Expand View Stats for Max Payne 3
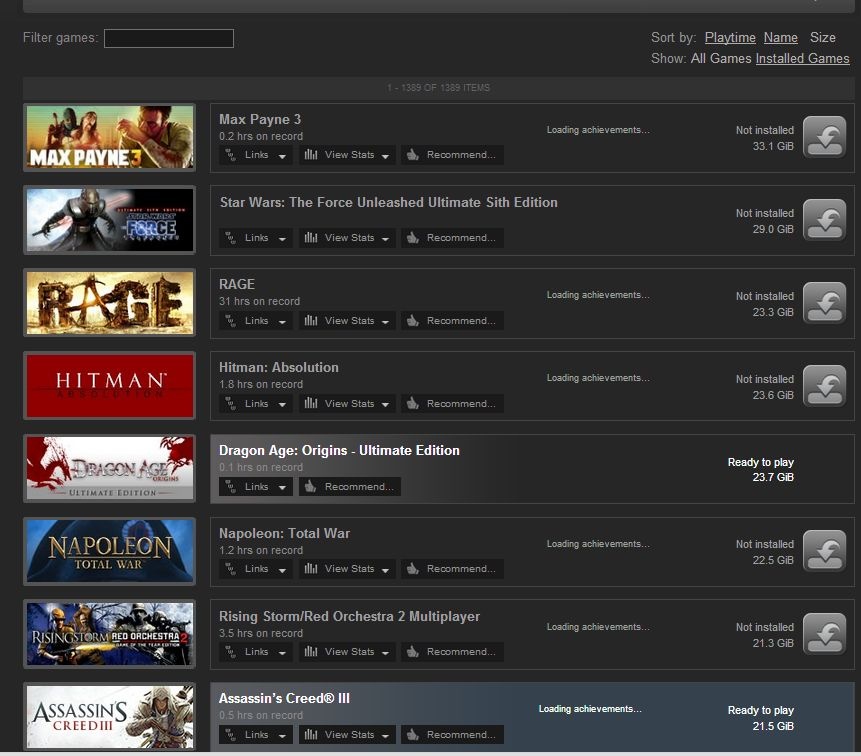861x756 pixels. 347,155
